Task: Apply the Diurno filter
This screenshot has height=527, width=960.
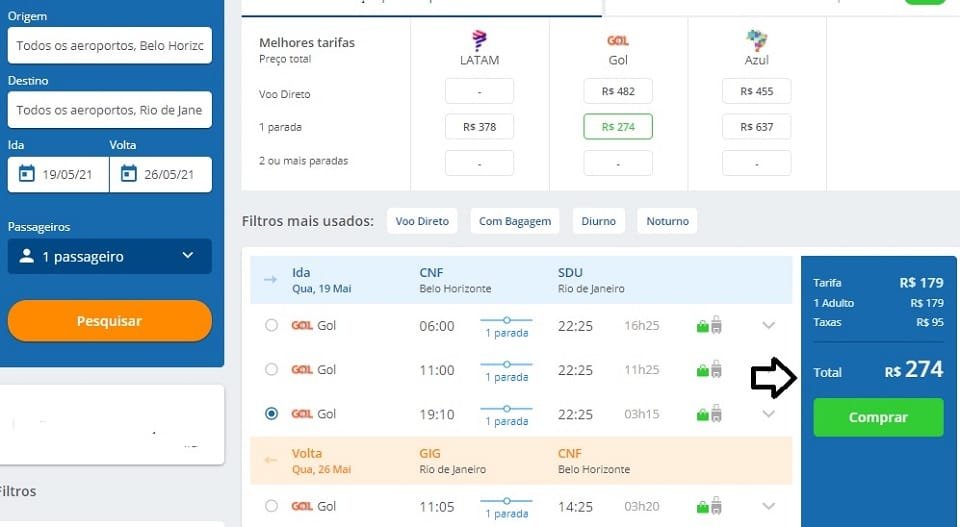Action: pyautogui.click(x=598, y=221)
